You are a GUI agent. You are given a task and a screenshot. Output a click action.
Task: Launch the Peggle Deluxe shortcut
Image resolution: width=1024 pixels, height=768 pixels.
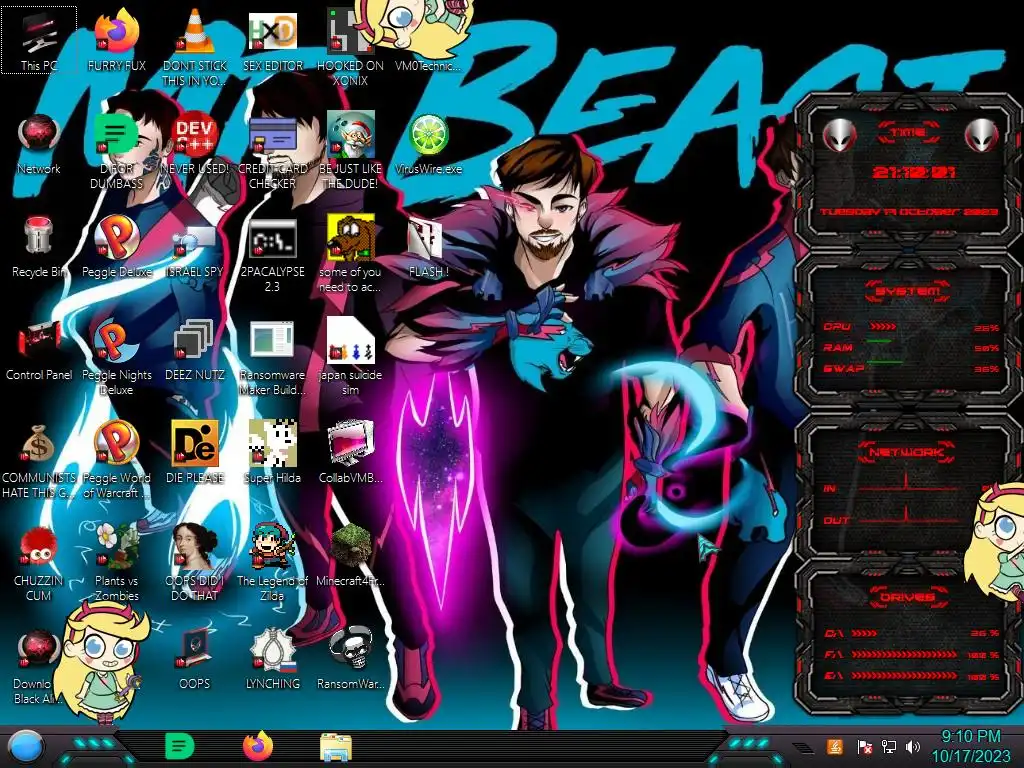(x=117, y=247)
